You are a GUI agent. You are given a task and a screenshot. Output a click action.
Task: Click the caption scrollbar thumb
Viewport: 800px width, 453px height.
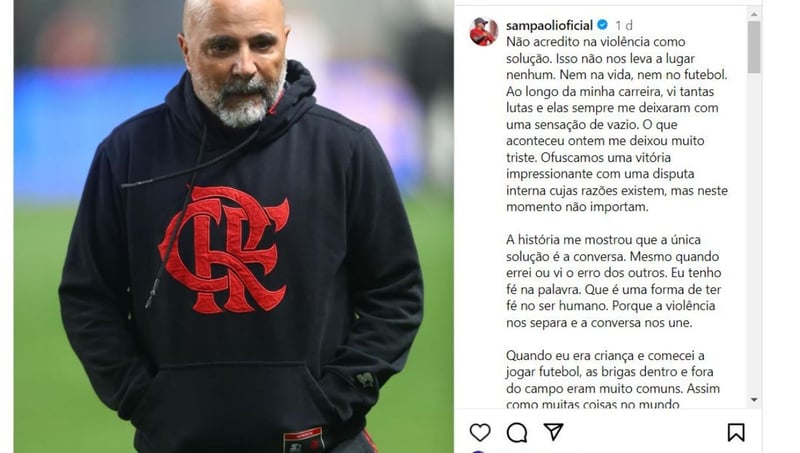(754, 47)
